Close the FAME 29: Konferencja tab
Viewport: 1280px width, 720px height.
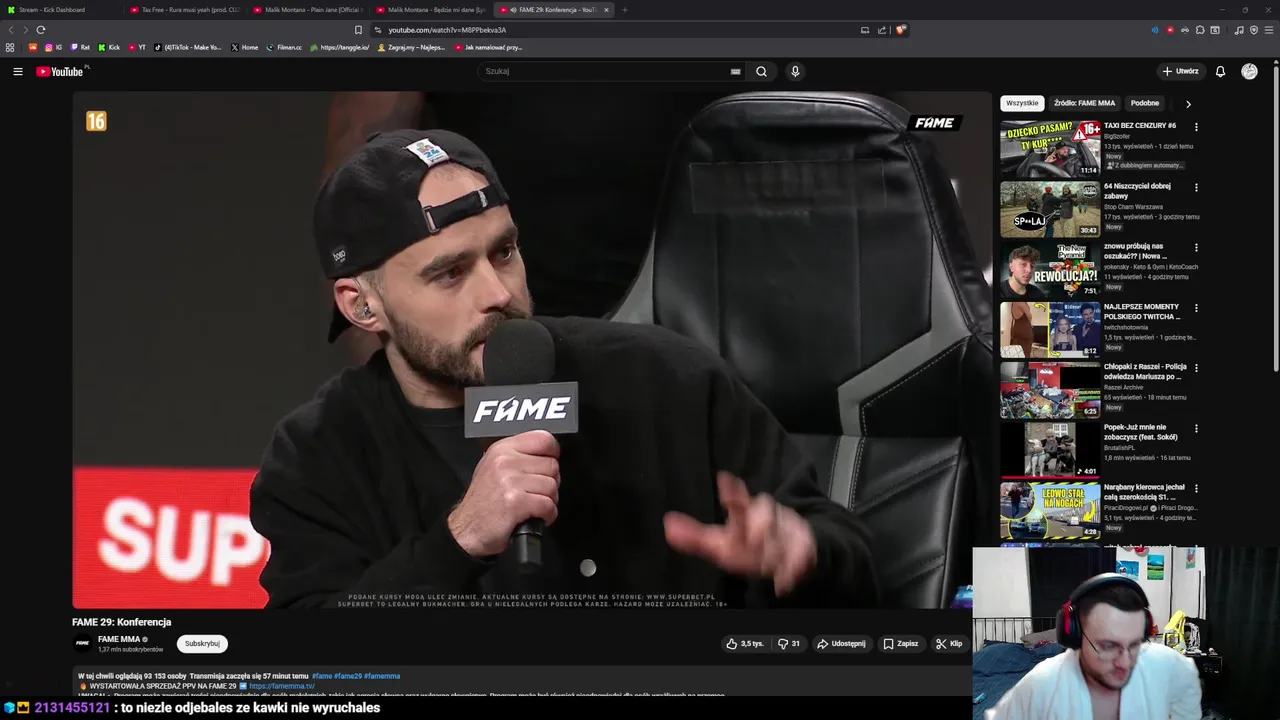[x=606, y=10]
